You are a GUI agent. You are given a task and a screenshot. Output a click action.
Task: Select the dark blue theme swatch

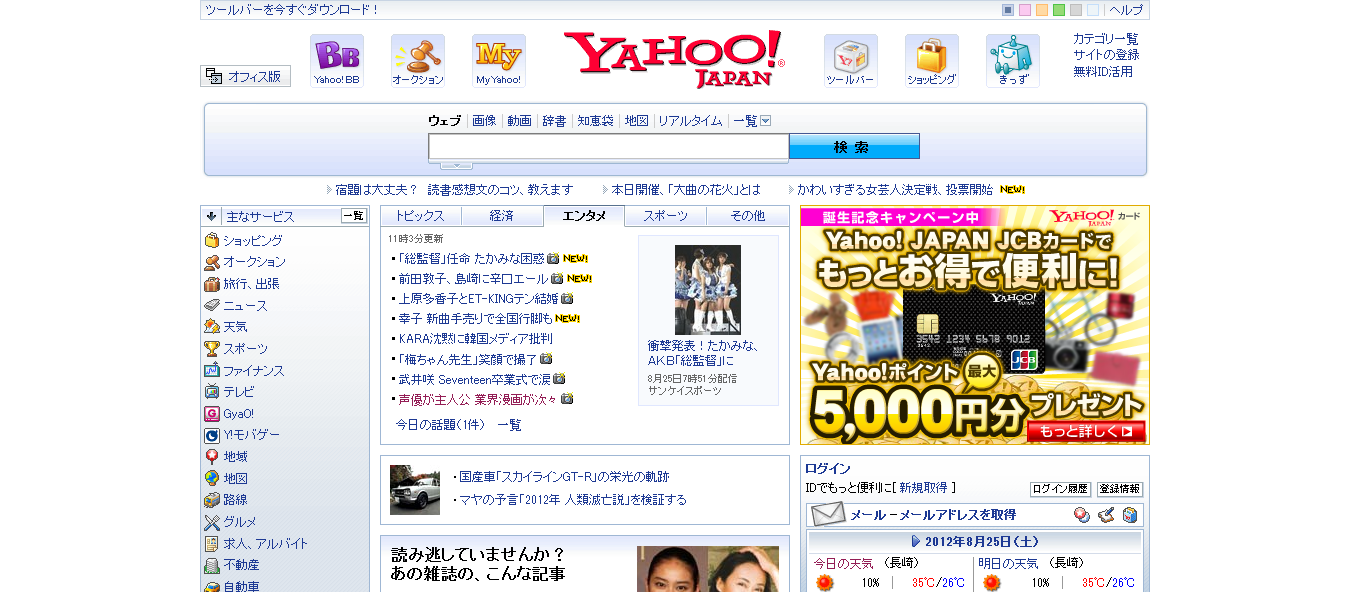[x=1008, y=10]
